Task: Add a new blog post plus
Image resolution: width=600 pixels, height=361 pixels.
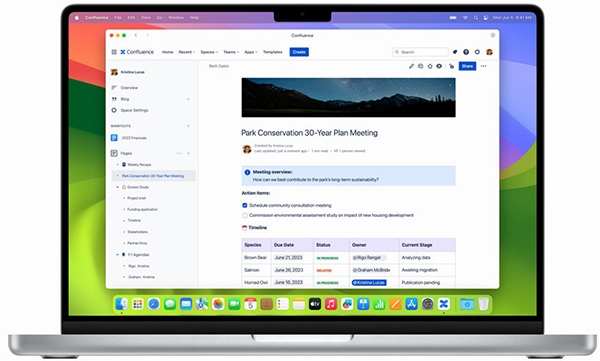Action: (x=188, y=99)
